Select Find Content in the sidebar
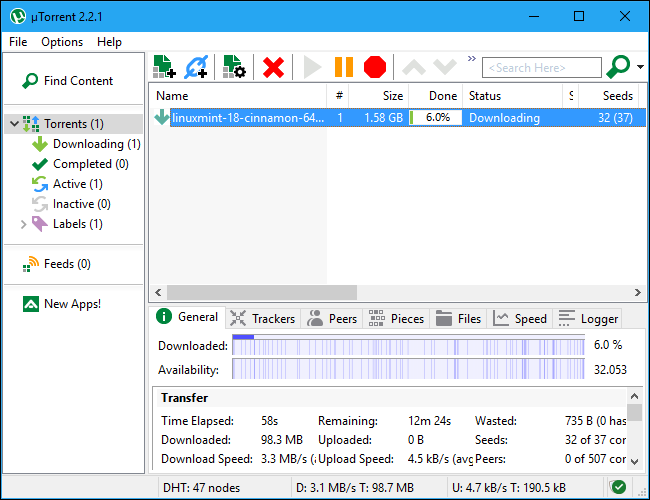This screenshot has width=650, height=500. coord(67,81)
